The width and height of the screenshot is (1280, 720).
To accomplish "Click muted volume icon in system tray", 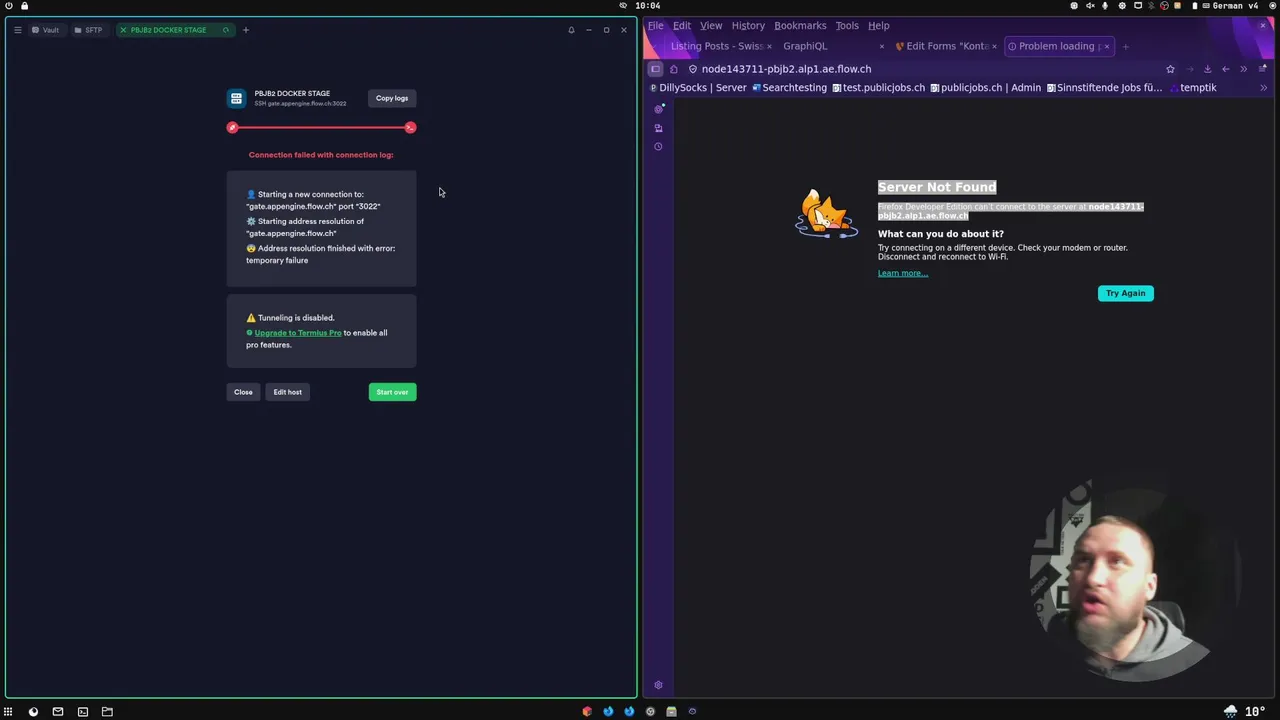I will point(1090,6).
